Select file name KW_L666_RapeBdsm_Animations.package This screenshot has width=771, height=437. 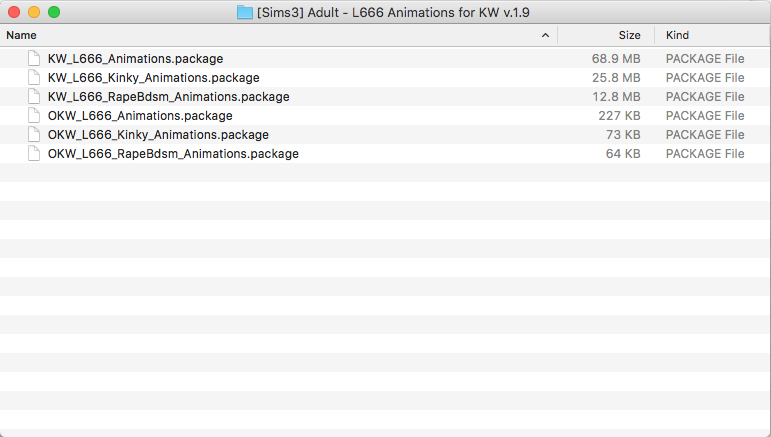coord(169,97)
